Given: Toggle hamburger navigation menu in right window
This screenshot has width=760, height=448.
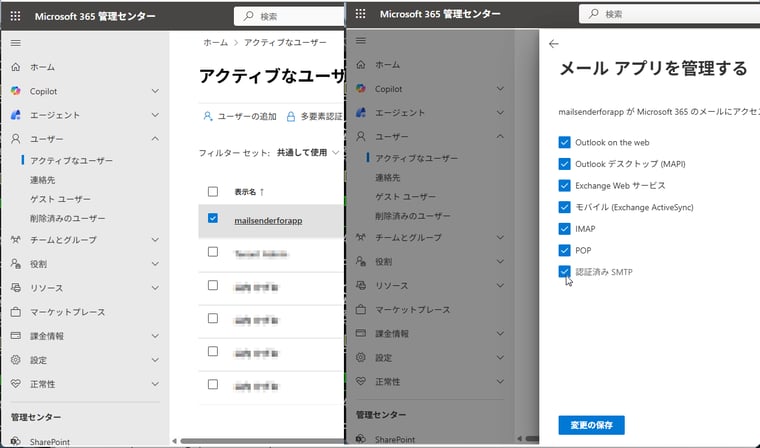Looking at the screenshot, I should (361, 41).
